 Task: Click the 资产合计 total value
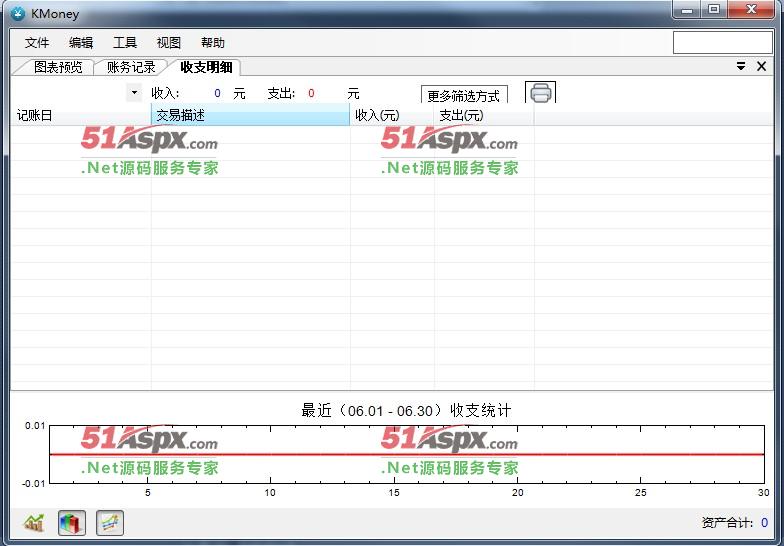[x=764, y=523]
